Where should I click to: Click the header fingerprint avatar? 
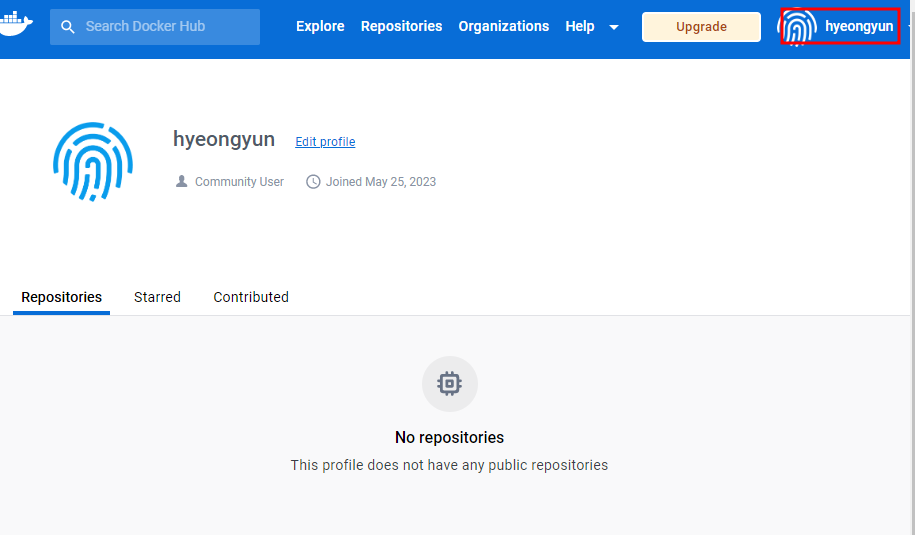pyautogui.click(x=798, y=27)
